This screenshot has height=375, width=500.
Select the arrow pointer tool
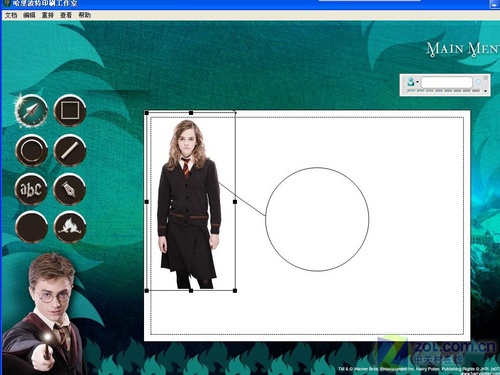pyautogui.click(x=31, y=111)
